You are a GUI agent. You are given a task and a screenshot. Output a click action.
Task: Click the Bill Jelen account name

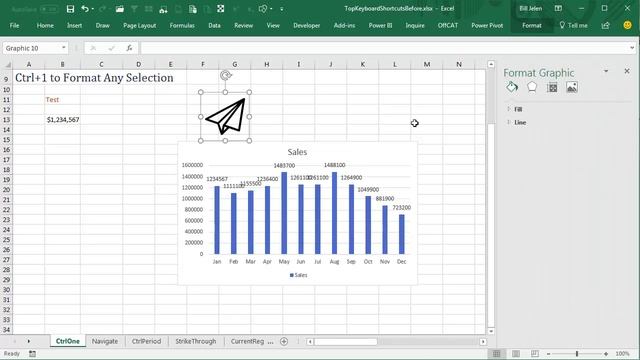point(531,9)
